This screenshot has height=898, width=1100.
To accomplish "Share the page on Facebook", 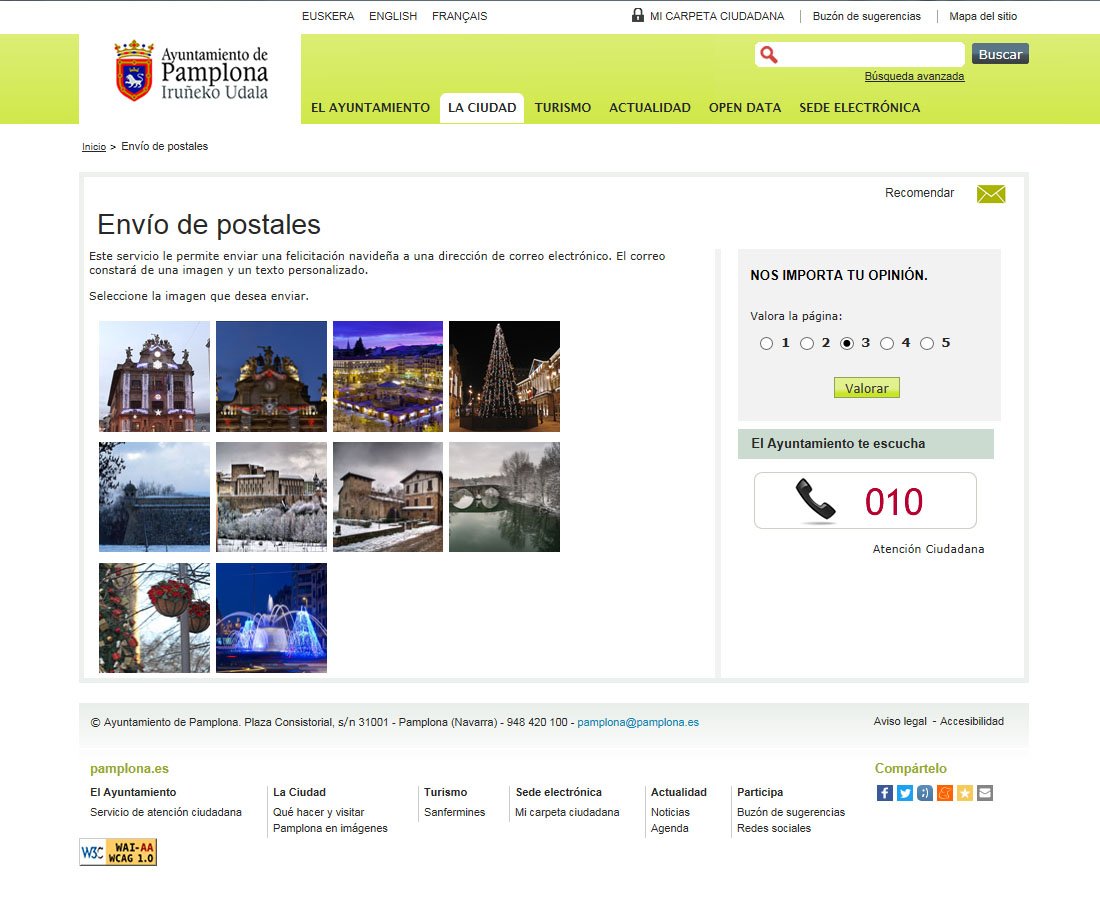I will [884, 793].
